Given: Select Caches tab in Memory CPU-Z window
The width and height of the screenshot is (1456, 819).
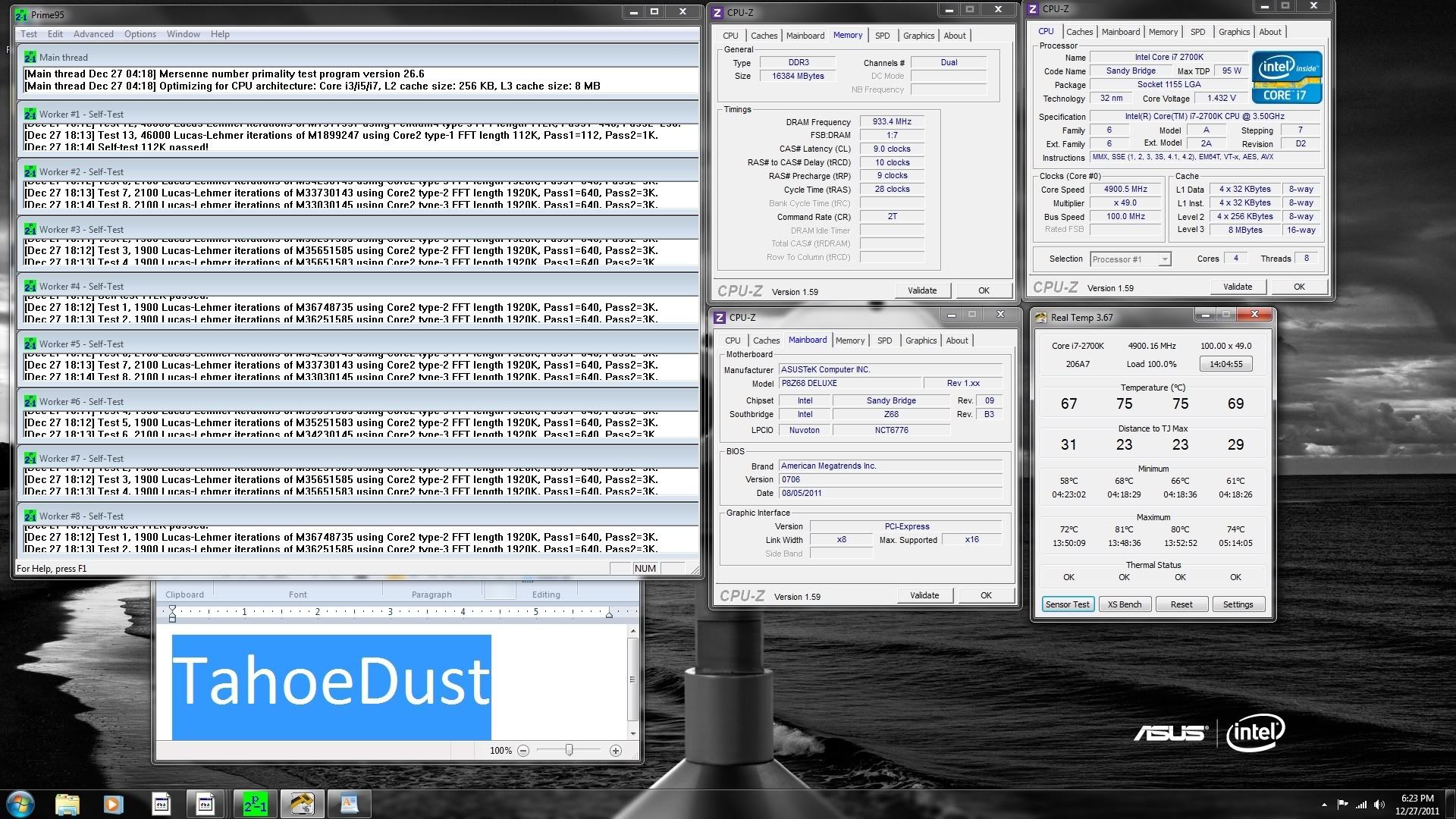Looking at the screenshot, I should [x=764, y=36].
